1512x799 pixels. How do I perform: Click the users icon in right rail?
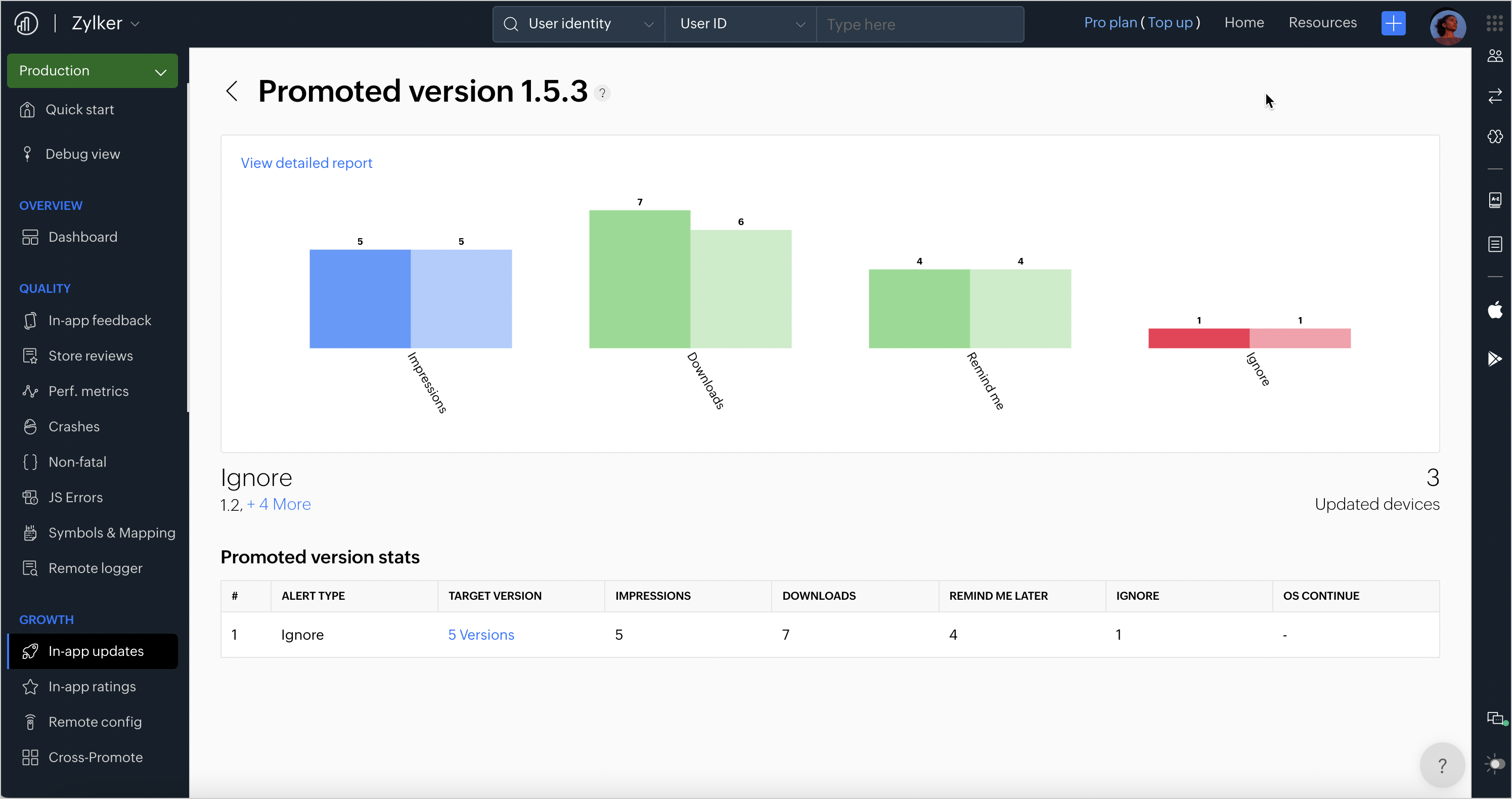click(1495, 56)
